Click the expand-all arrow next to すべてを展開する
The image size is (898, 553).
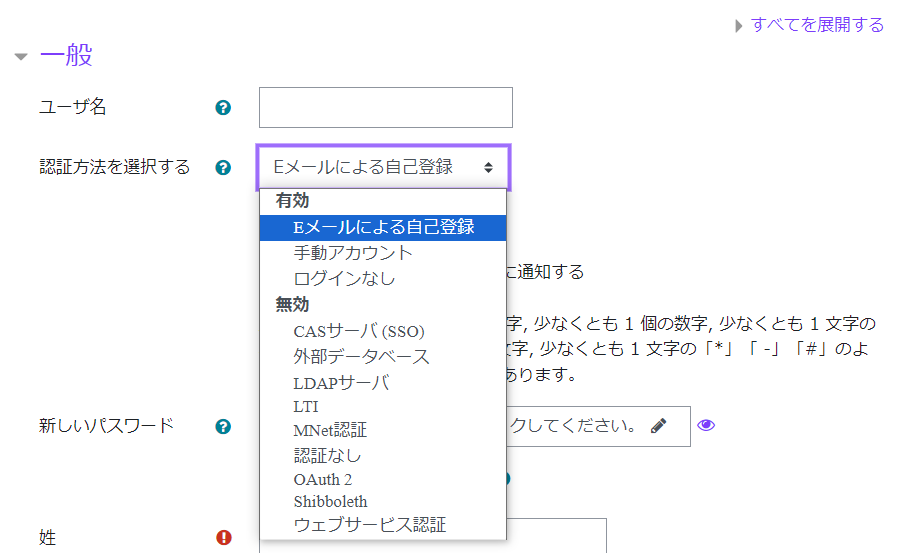coord(739,26)
